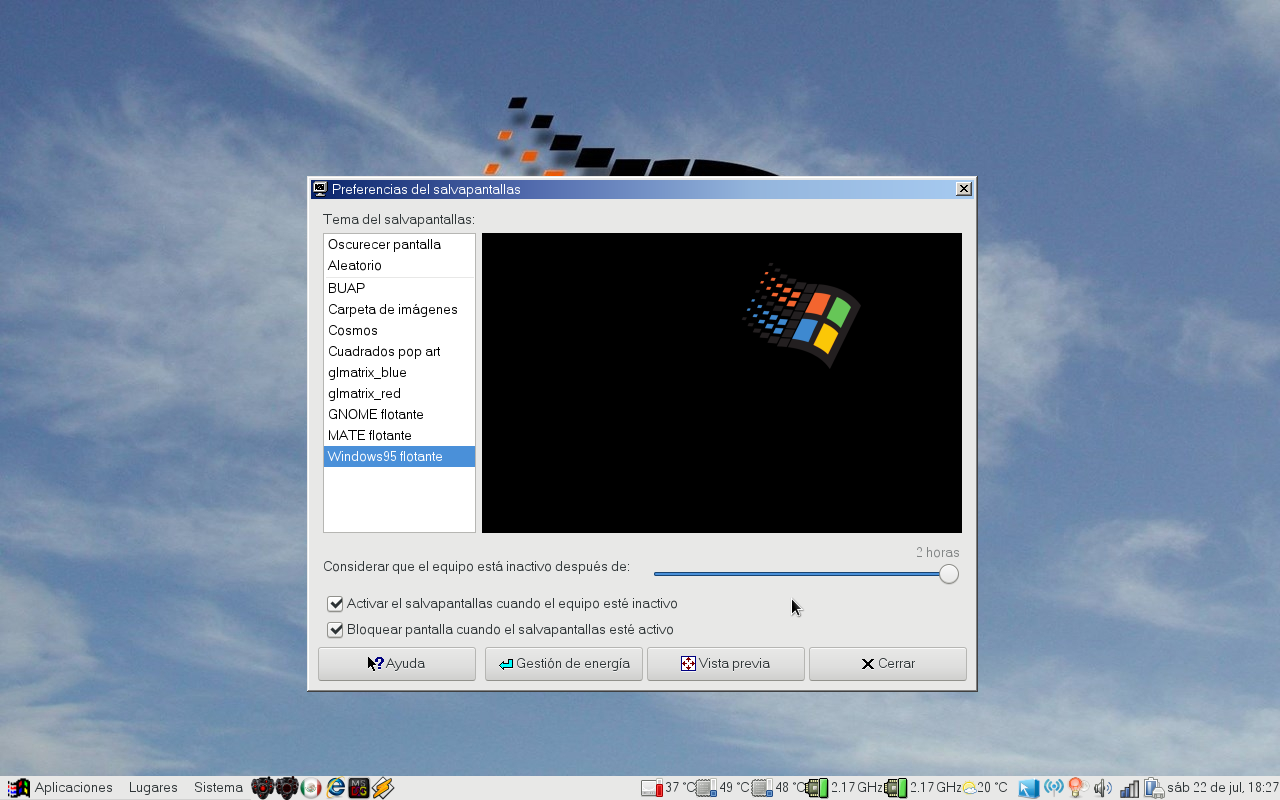The image size is (1280, 800).
Task: Click the 48 °C temperature sensor applet
Action: pyautogui.click(x=778, y=788)
